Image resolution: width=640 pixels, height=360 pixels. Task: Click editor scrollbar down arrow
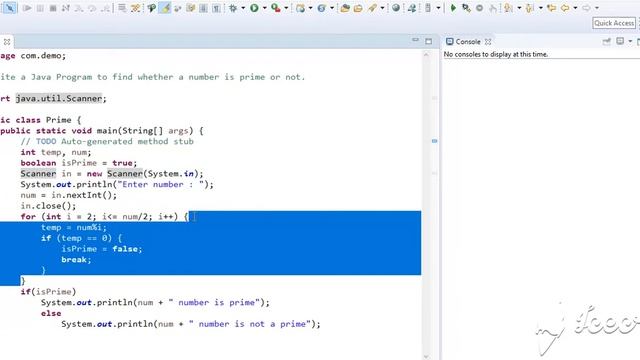click(x=426, y=356)
